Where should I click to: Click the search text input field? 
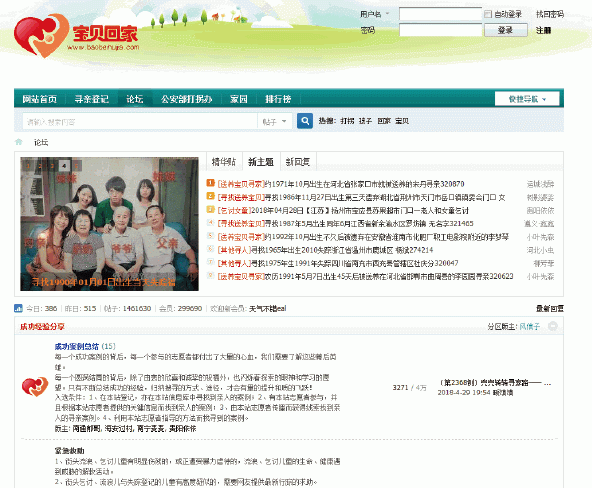click(140, 122)
